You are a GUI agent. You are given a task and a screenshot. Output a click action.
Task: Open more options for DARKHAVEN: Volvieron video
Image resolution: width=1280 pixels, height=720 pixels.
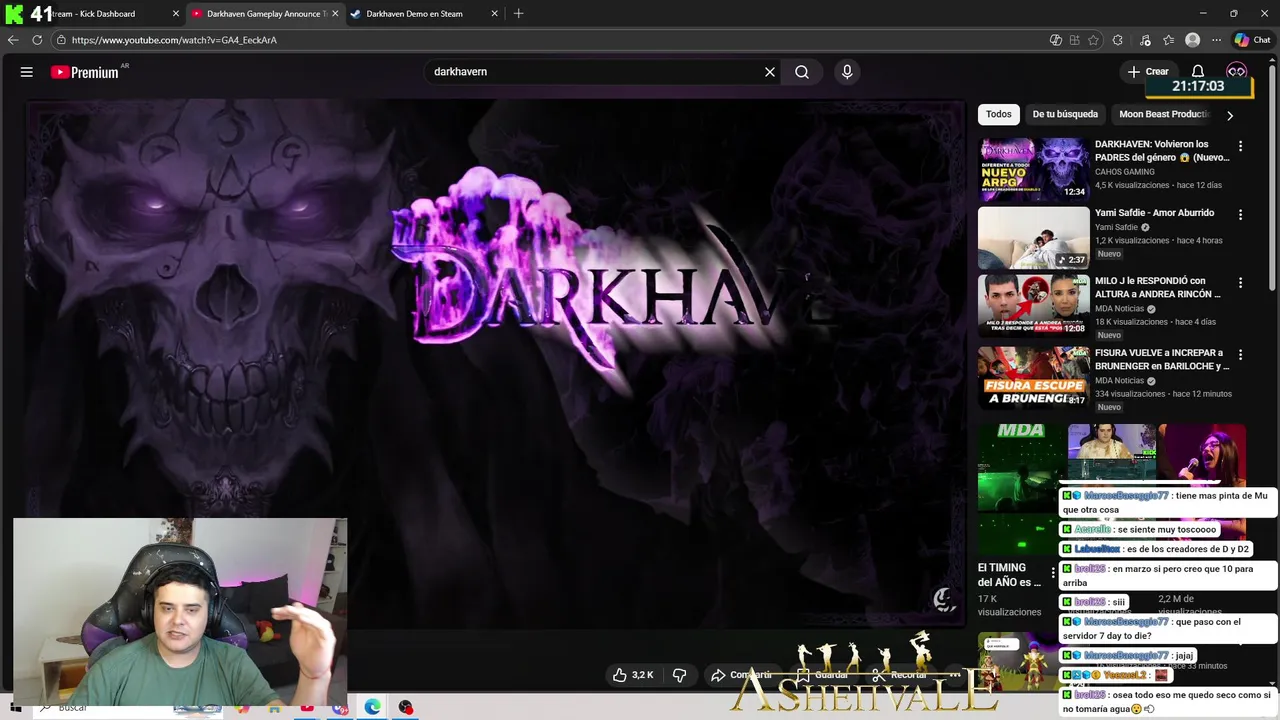click(1240, 146)
